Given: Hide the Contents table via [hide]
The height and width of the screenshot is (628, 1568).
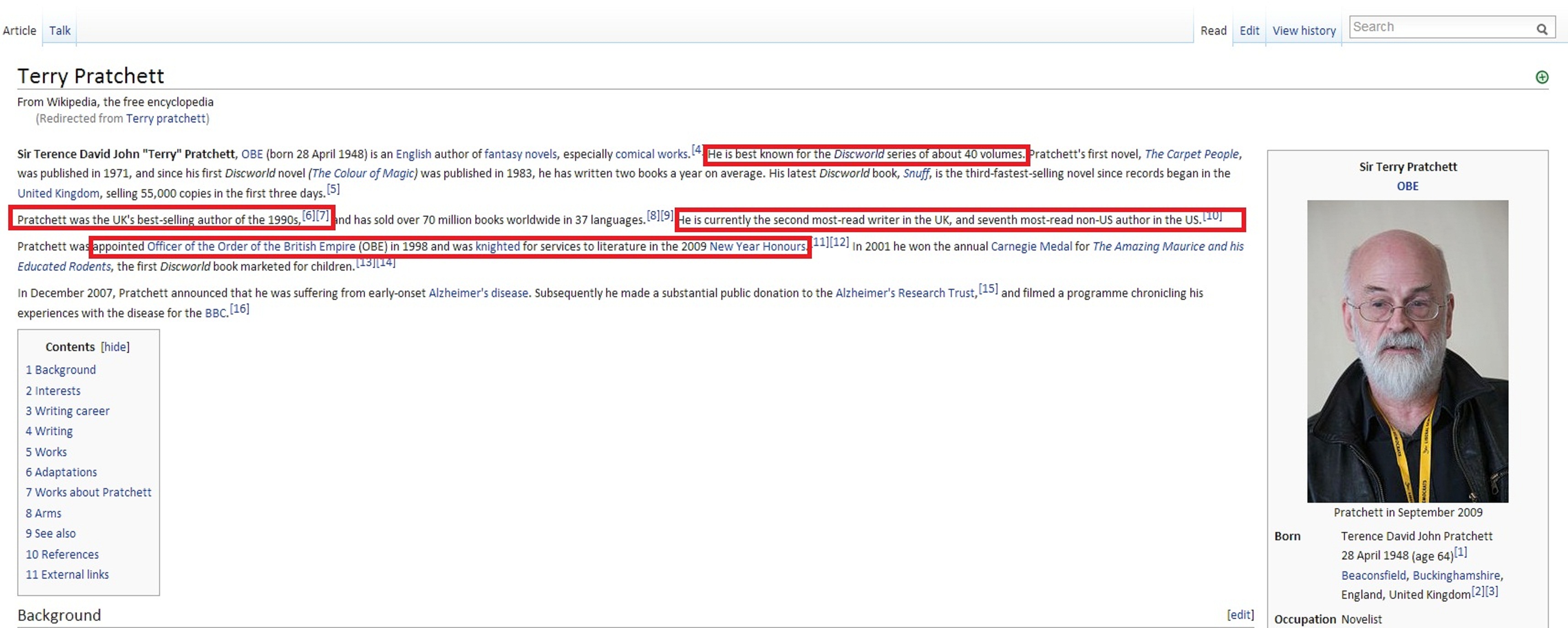Looking at the screenshot, I should (115, 347).
